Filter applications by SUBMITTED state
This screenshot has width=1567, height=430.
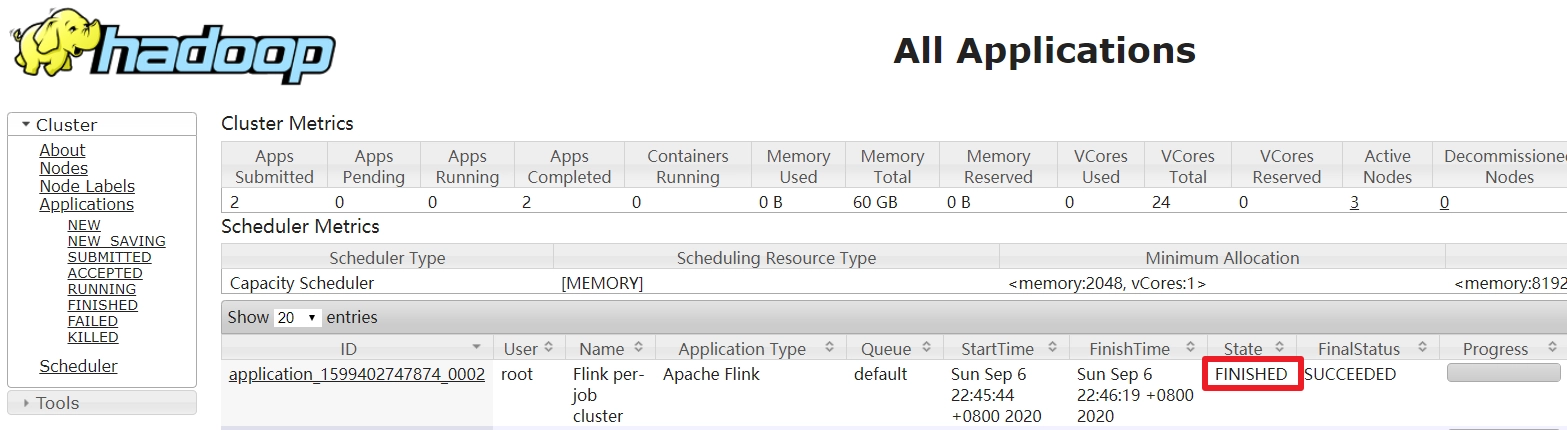(109, 257)
